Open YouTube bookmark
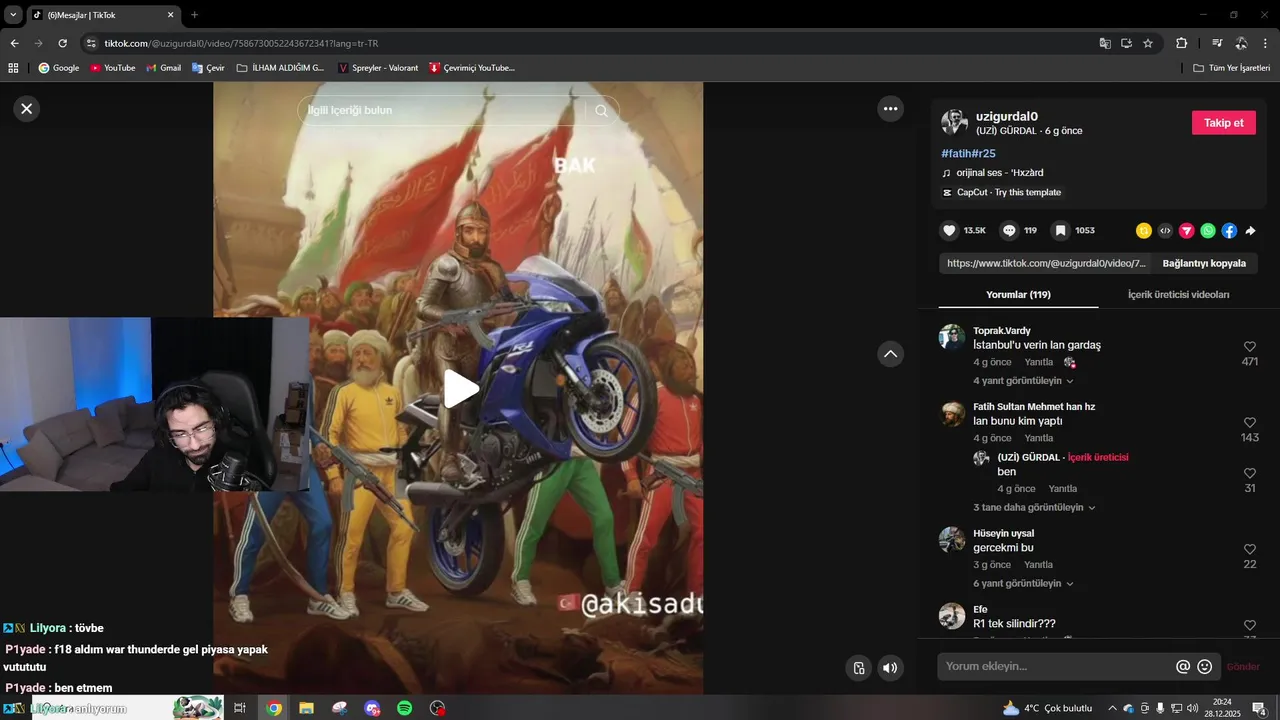This screenshot has height=720, width=1280. [x=113, y=68]
